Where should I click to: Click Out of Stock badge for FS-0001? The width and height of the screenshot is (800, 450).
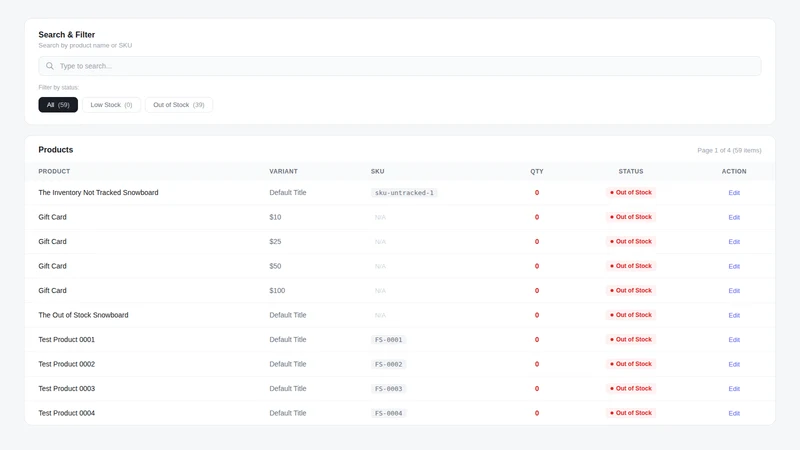(631, 339)
